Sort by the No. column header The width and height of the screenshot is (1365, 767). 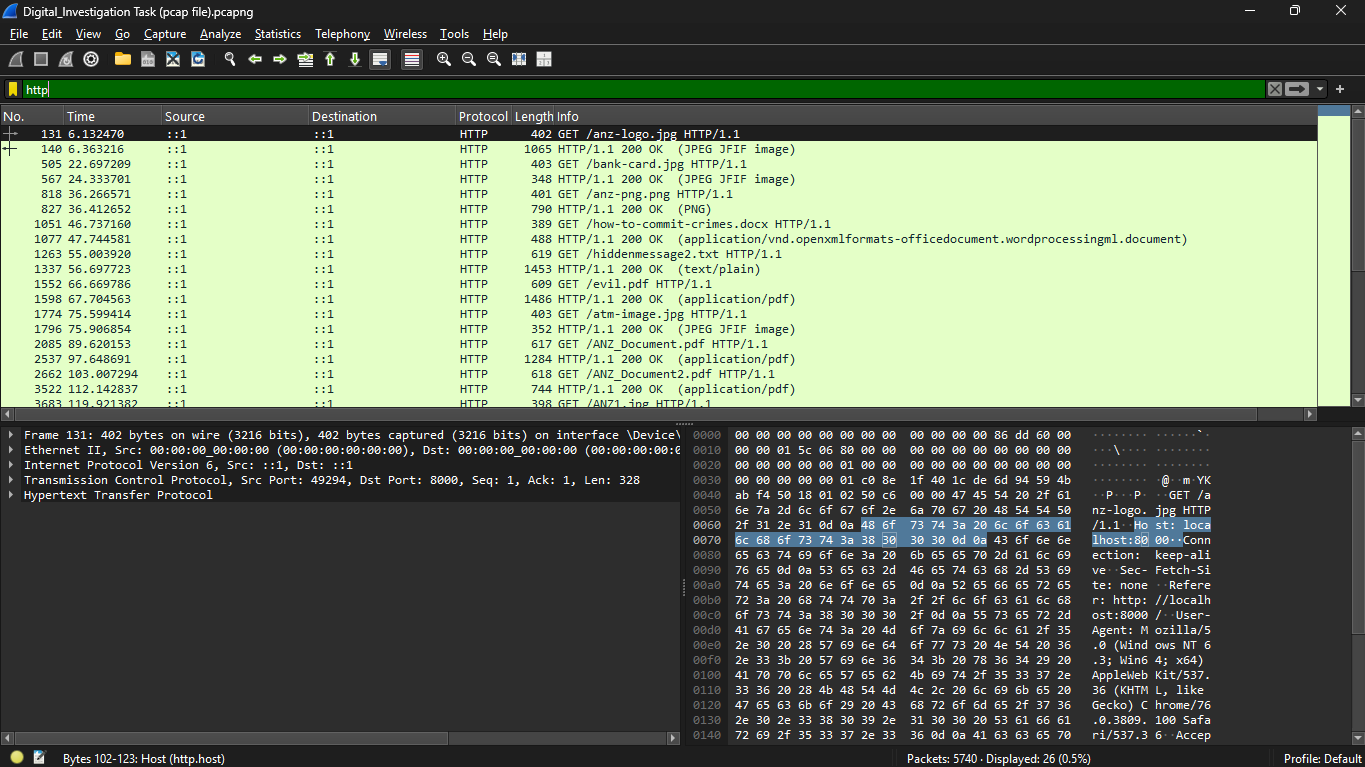tap(32, 116)
